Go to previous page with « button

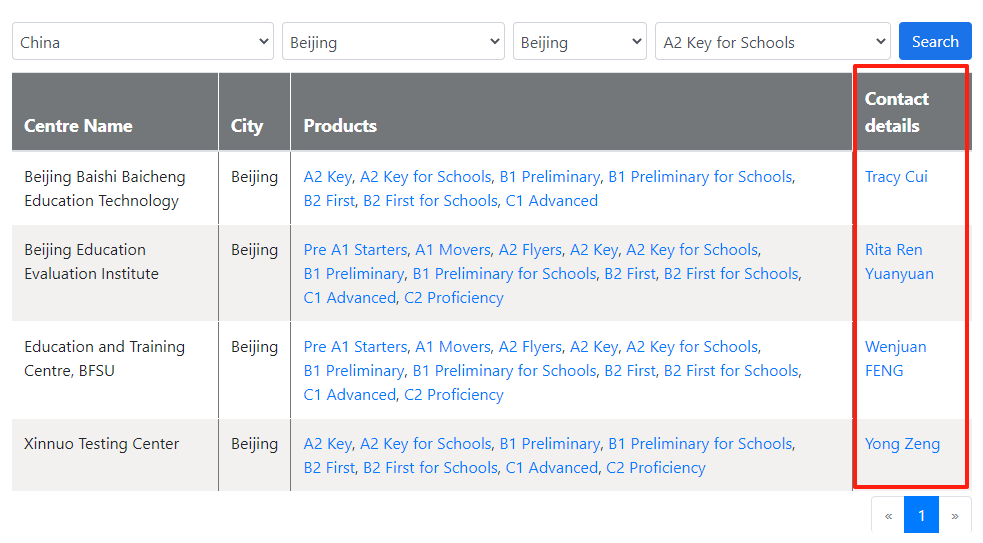coord(888,515)
